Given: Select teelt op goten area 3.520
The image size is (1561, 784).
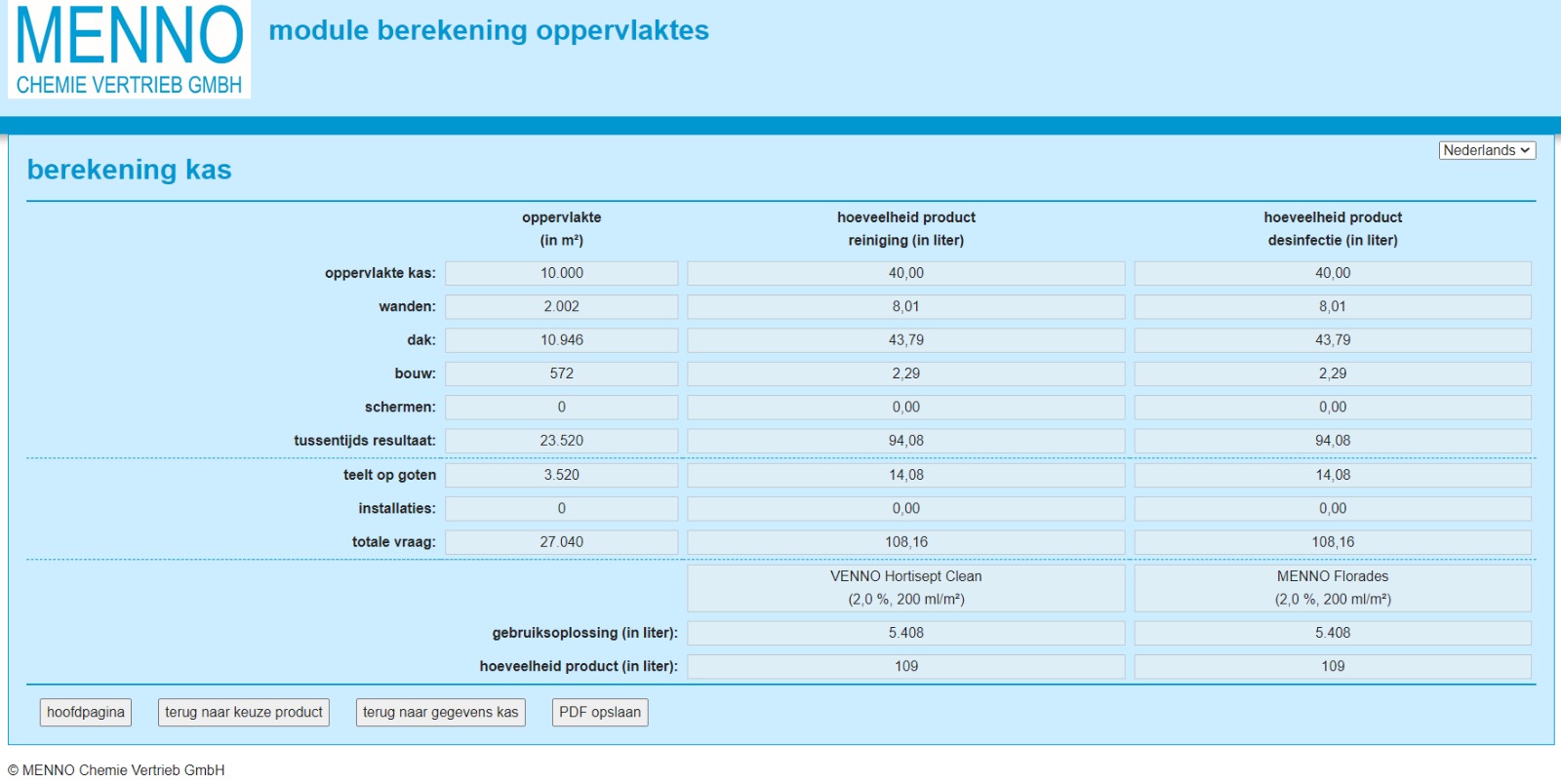Looking at the screenshot, I should 561,475.
